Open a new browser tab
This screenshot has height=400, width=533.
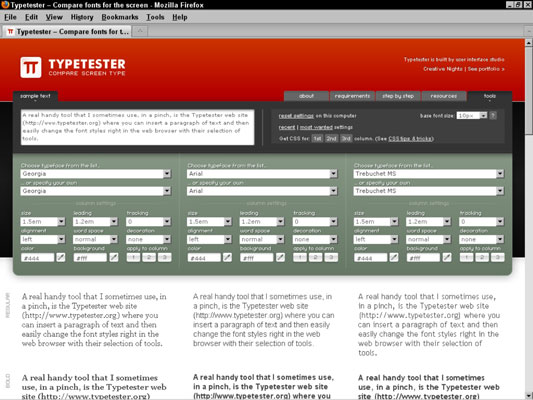pos(140,31)
